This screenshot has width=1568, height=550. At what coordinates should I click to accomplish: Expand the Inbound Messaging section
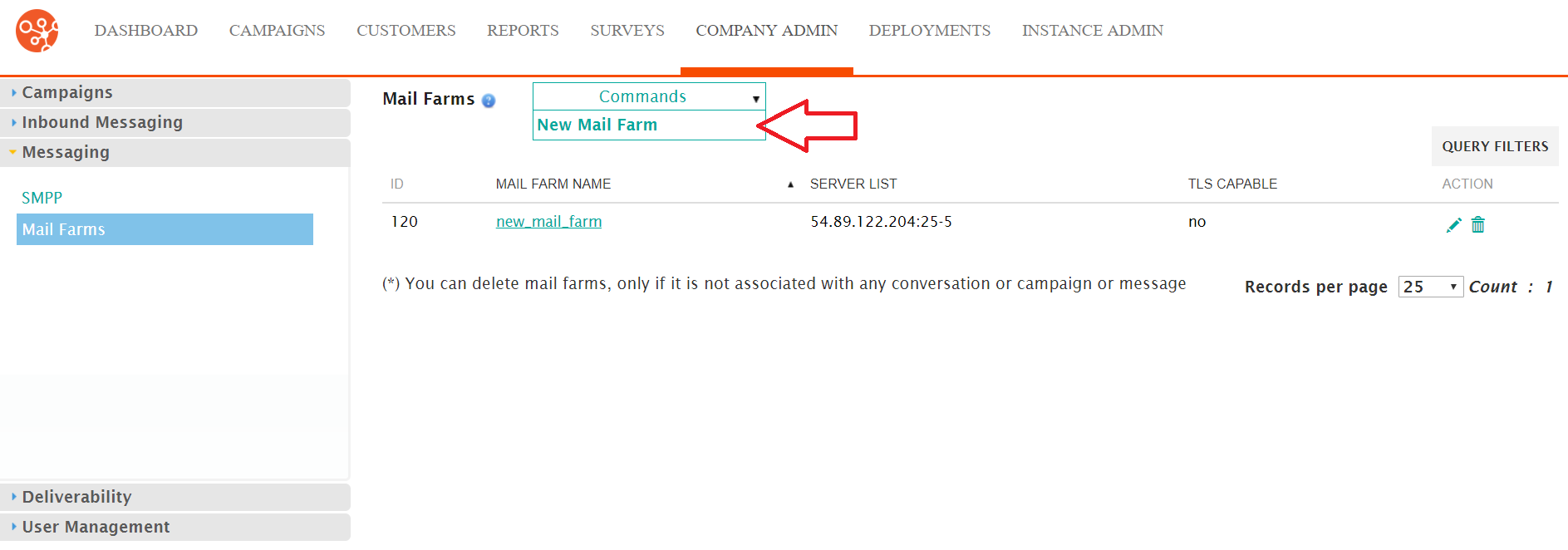tap(175, 122)
